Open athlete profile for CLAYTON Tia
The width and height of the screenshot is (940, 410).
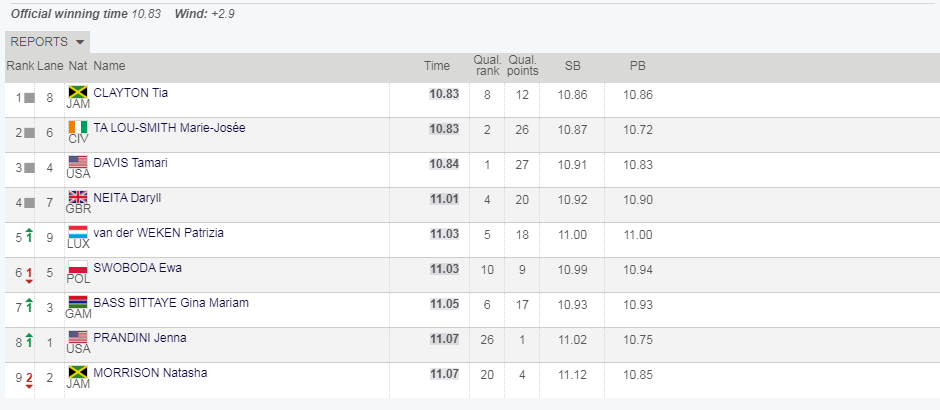[131, 93]
